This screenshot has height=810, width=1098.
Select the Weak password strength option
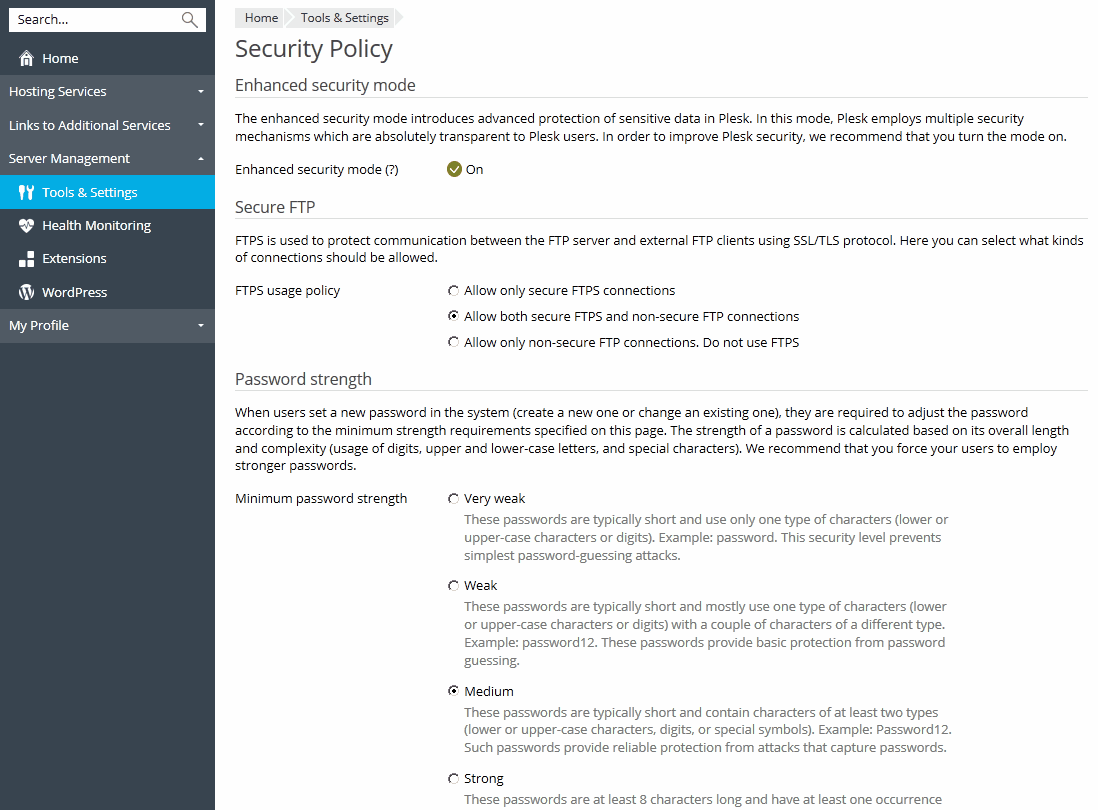point(454,586)
